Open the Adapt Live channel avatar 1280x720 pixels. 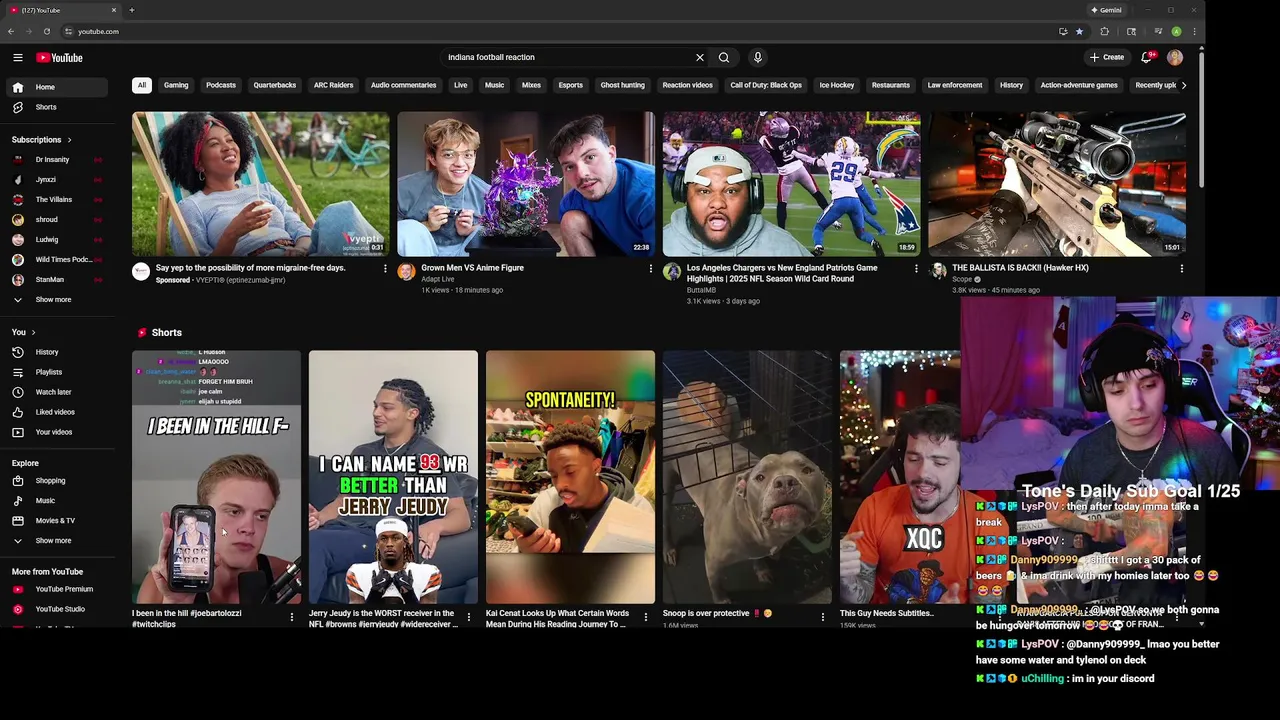(406, 272)
